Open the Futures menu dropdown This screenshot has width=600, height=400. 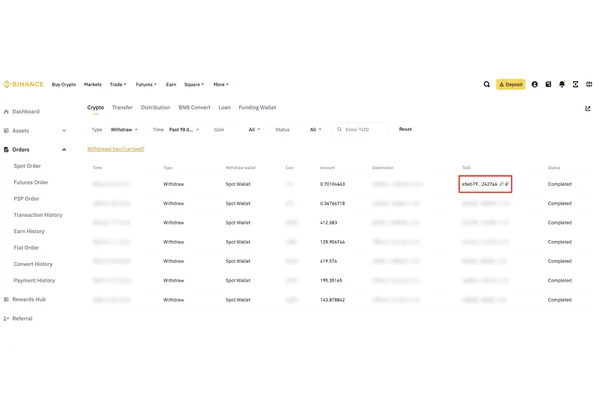point(146,85)
